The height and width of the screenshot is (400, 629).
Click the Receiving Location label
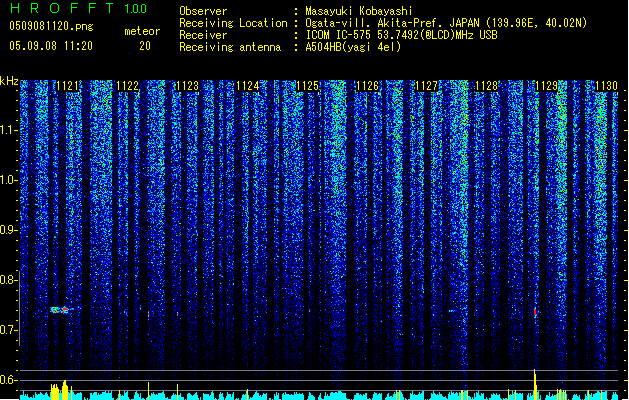click(233, 23)
